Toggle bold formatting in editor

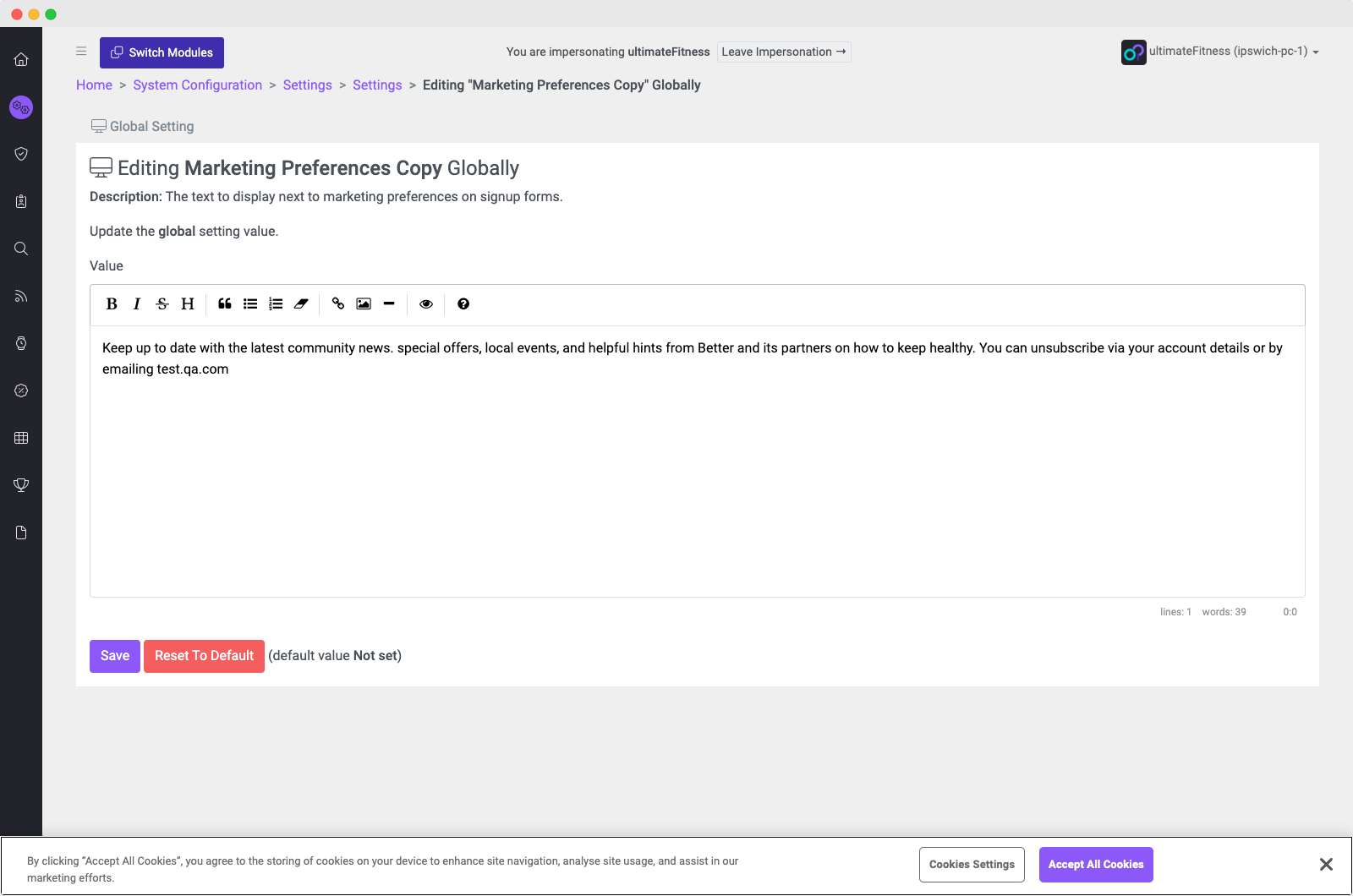[x=112, y=304]
